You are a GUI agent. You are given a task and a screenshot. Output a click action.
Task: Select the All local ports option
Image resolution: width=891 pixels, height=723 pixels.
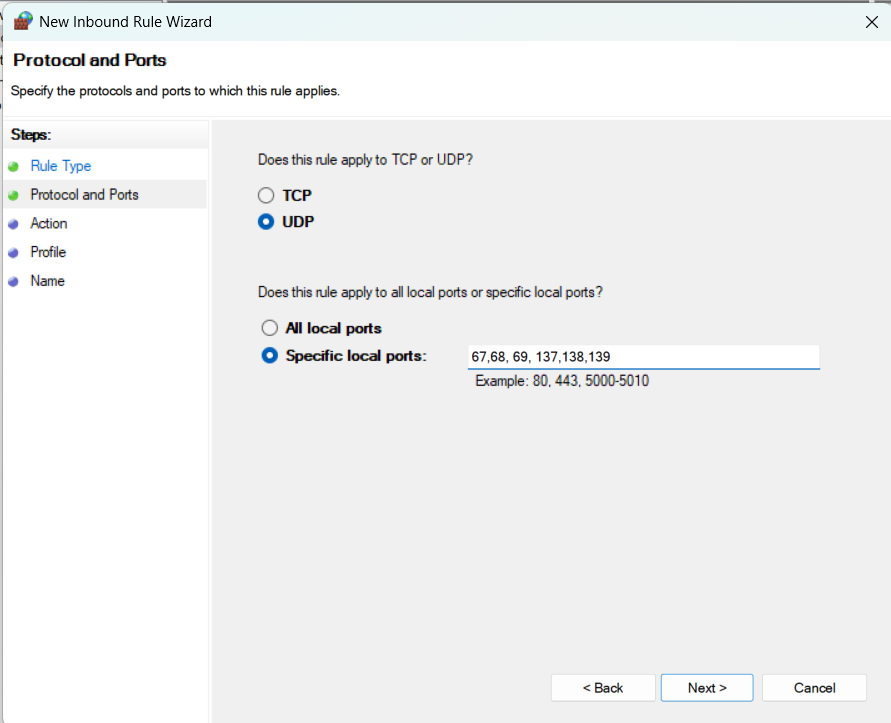269,328
